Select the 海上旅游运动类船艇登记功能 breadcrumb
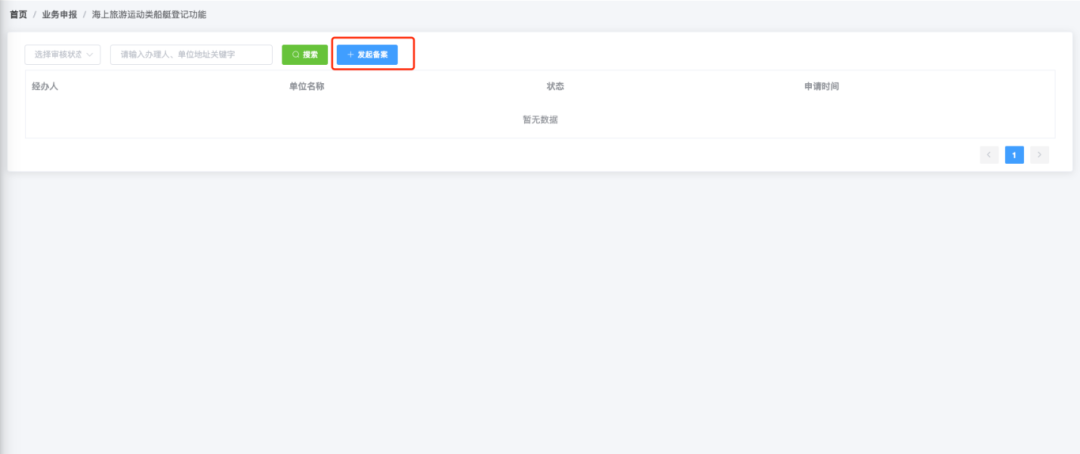The image size is (1080, 454). click(x=149, y=15)
